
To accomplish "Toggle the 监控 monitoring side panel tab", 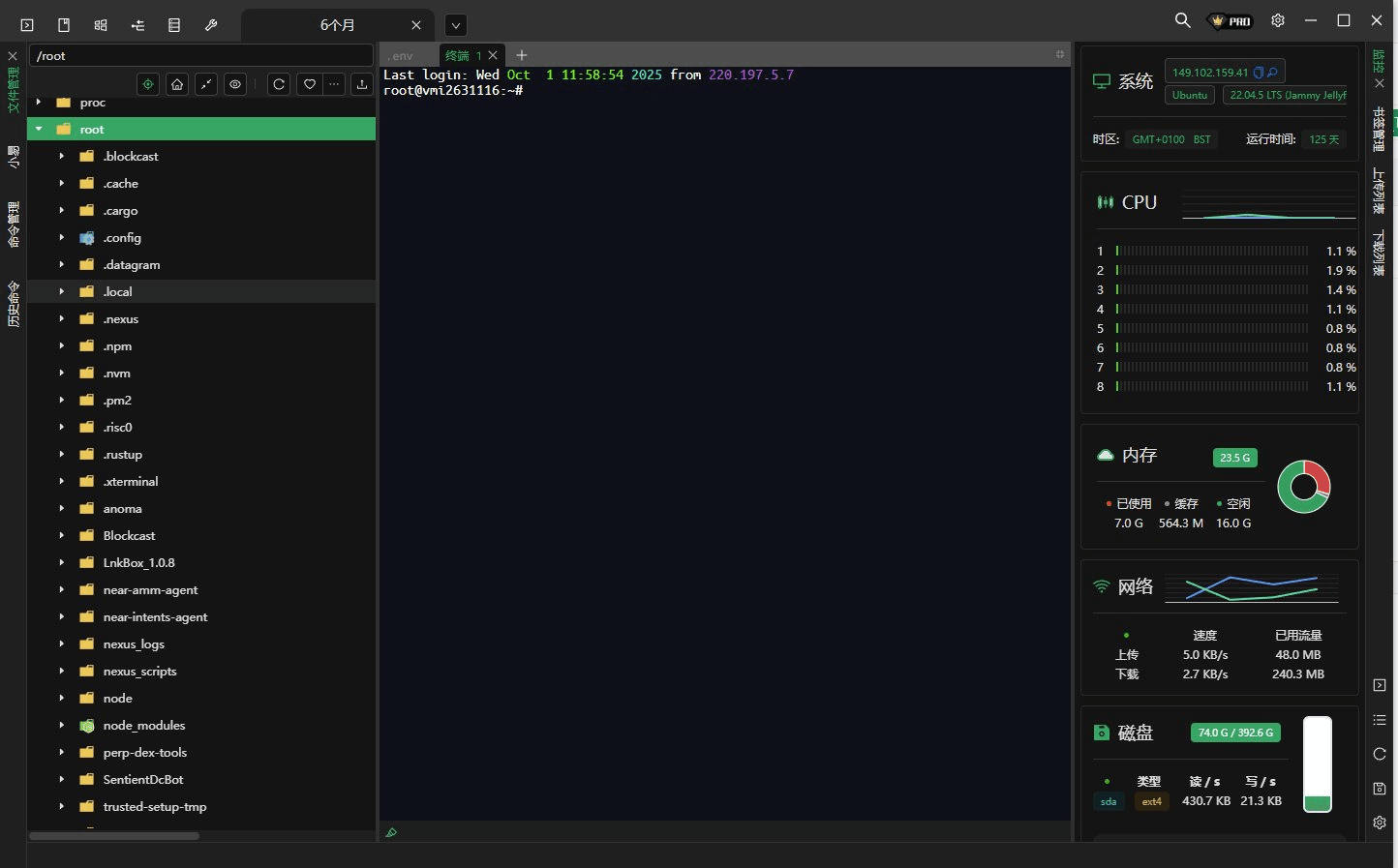I will tap(1380, 62).
